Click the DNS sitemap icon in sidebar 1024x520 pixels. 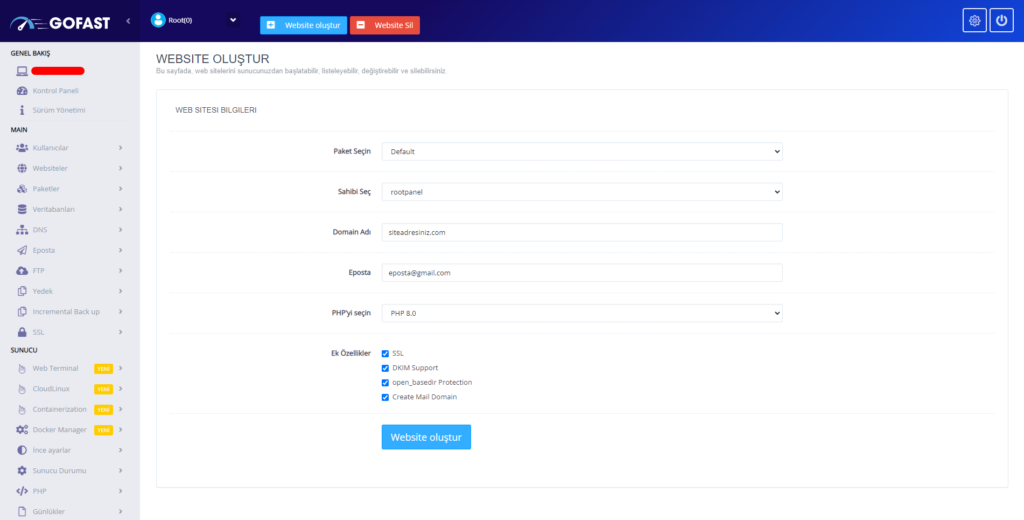click(22, 229)
